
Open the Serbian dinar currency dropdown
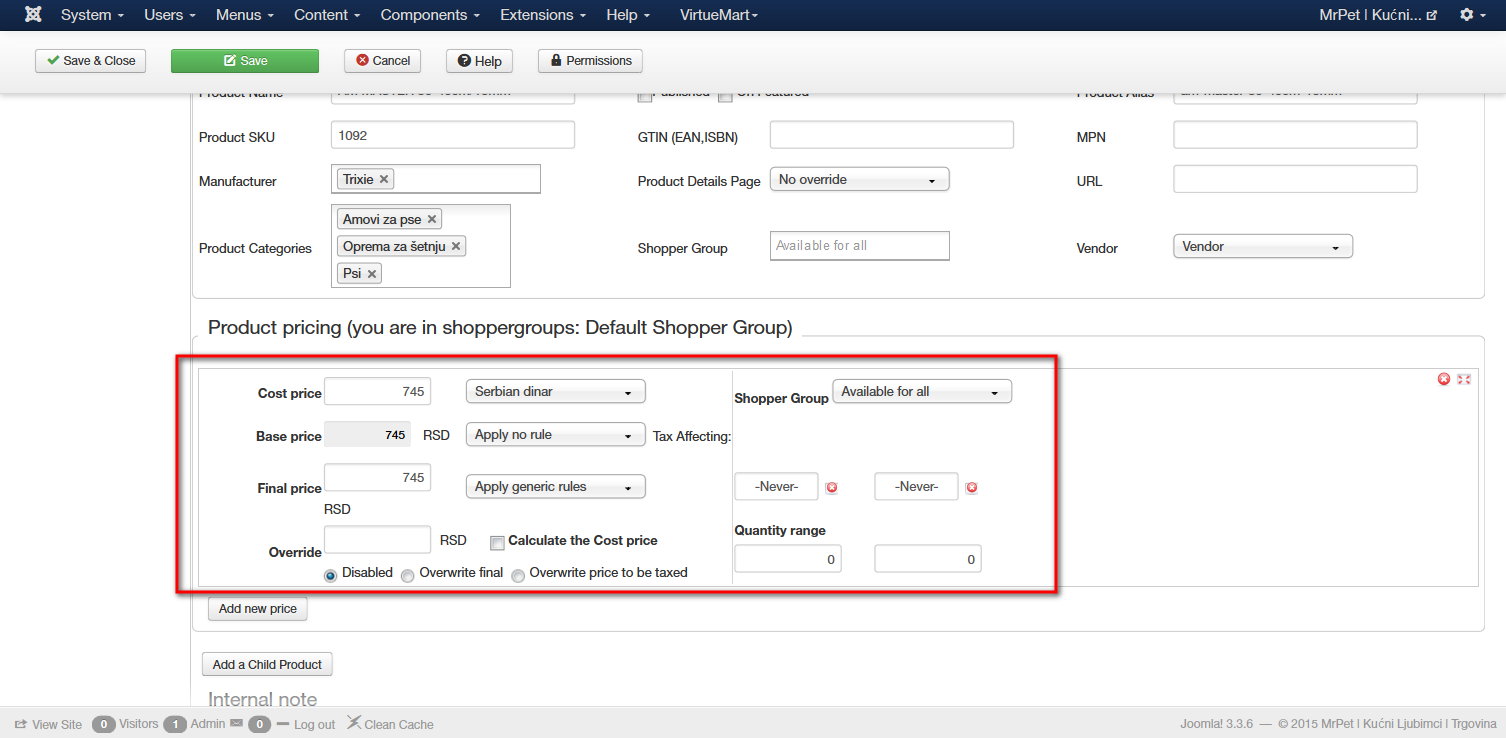pos(555,392)
